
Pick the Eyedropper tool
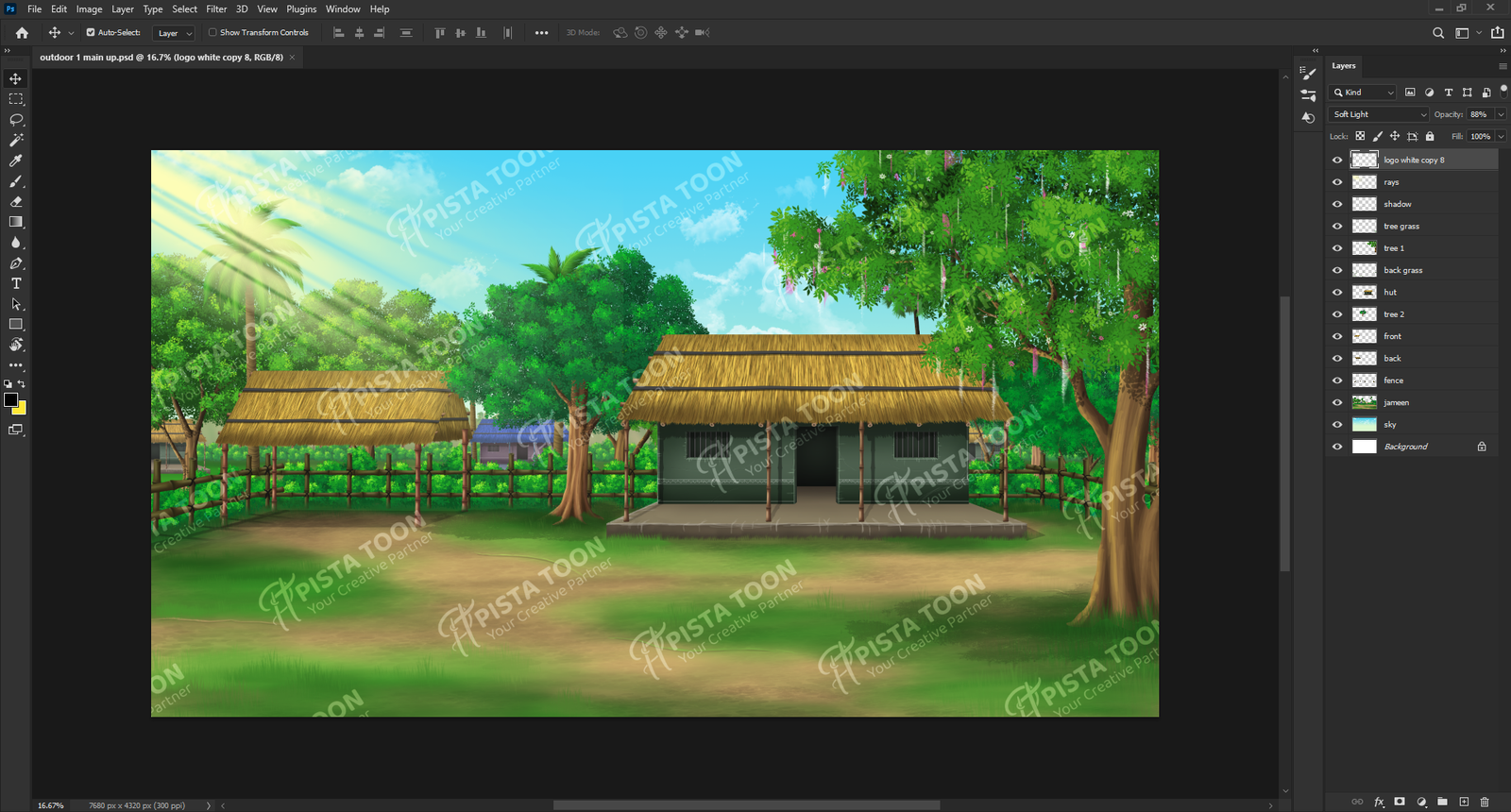(x=16, y=161)
